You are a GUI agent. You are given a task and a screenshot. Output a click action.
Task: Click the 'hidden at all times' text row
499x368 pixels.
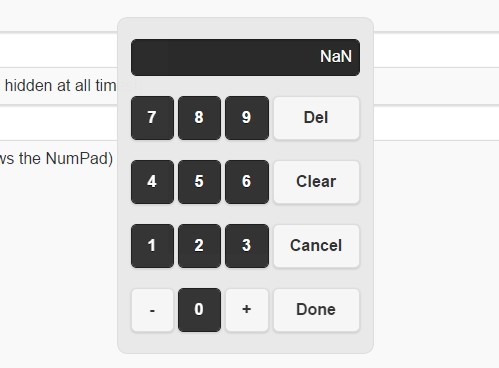pos(61,86)
